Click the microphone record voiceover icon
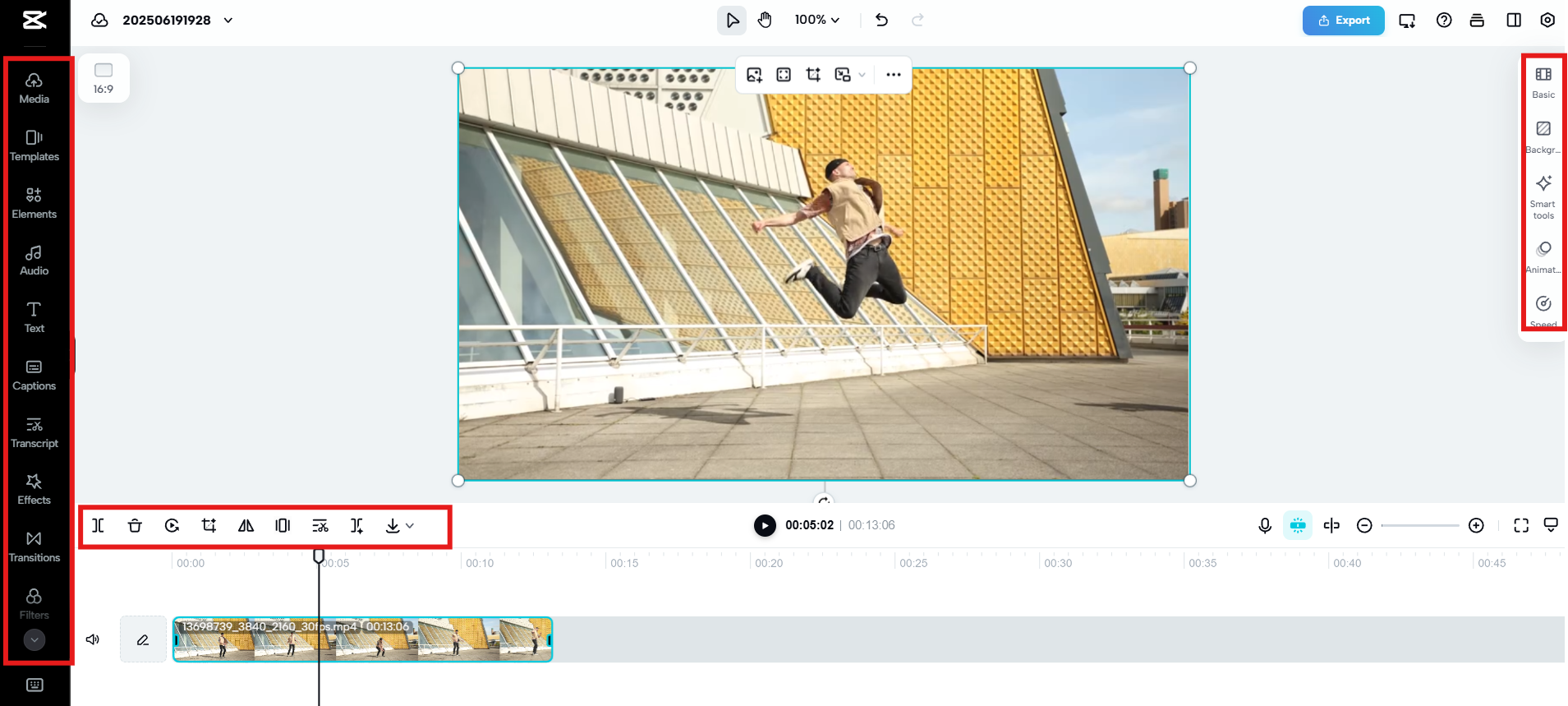The image size is (1568, 706). (1265, 525)
